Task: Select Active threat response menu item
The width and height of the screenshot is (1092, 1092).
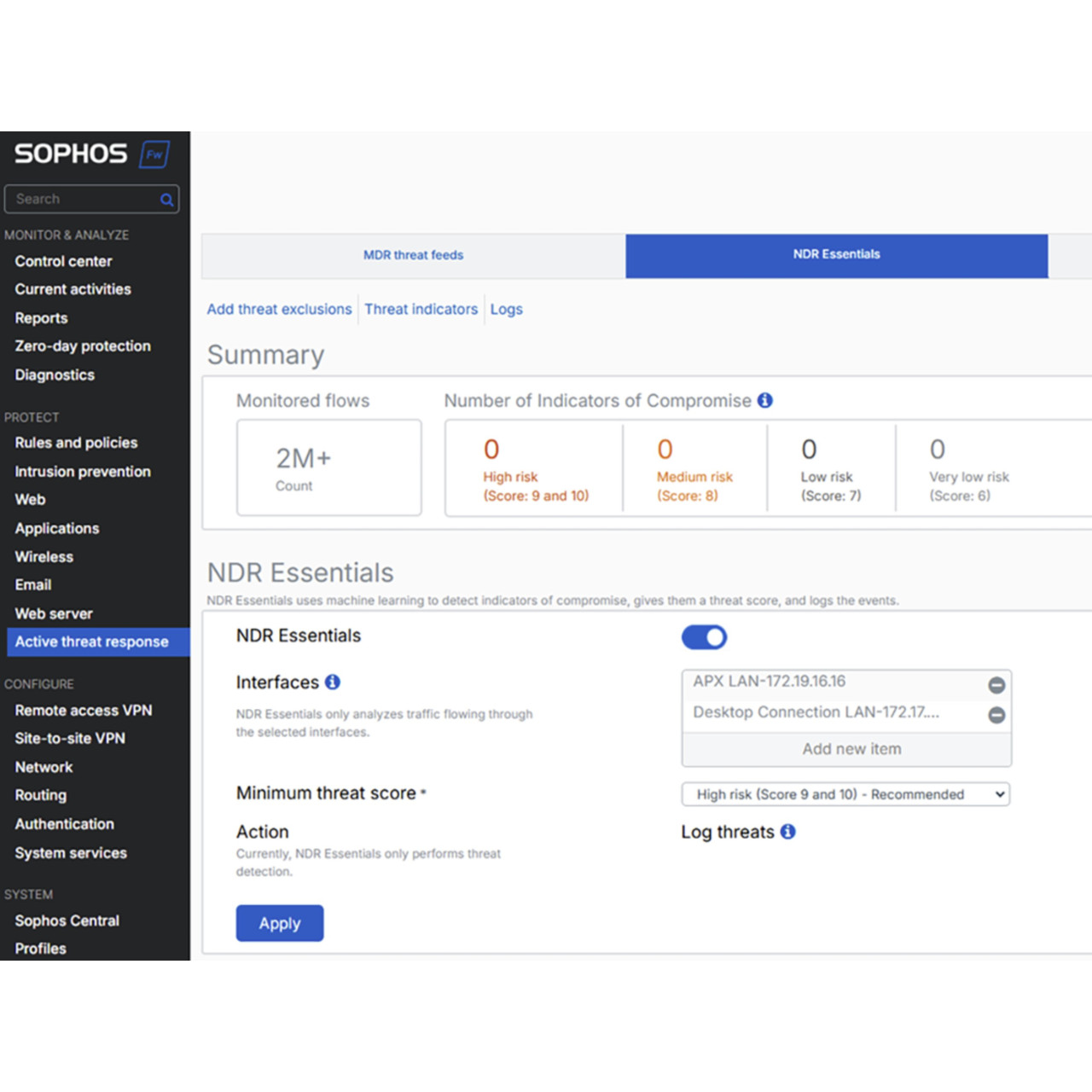Action: (x=98, y=642)
